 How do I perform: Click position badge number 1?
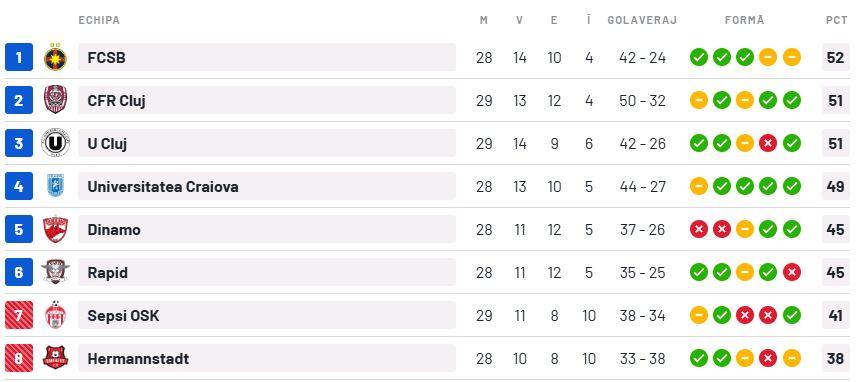(19, 57)
